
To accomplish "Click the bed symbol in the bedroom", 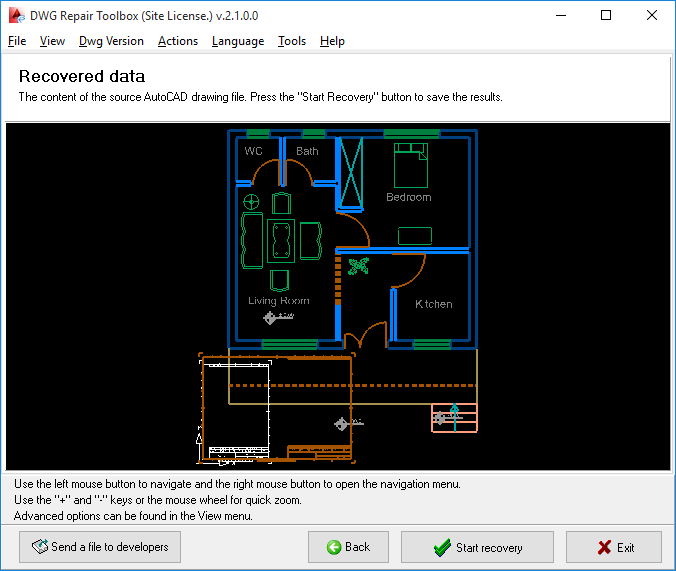I will [x=411, y=165].
